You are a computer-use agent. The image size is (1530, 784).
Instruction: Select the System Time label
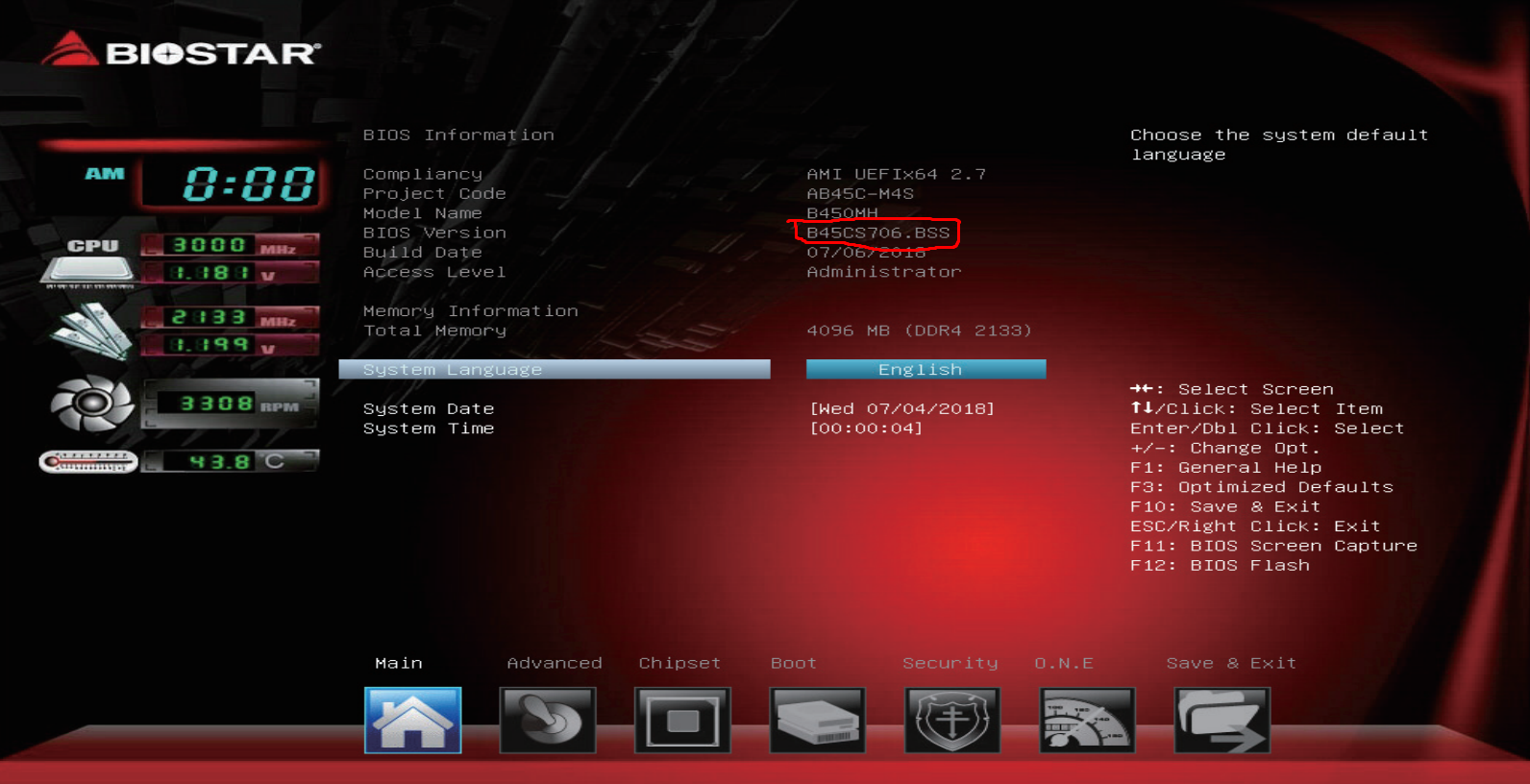pyautogui.click(x=429, y=429)
